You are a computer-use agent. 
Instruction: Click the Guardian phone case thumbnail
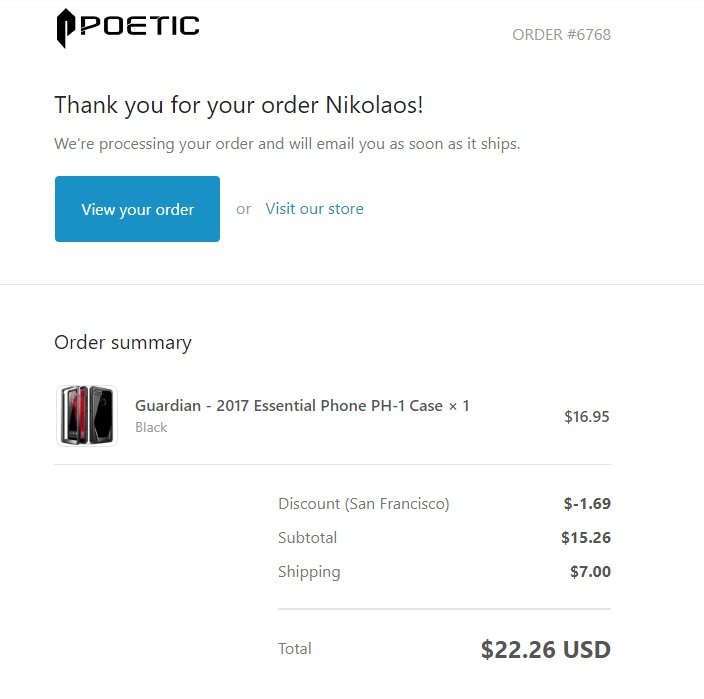(87, 416)
